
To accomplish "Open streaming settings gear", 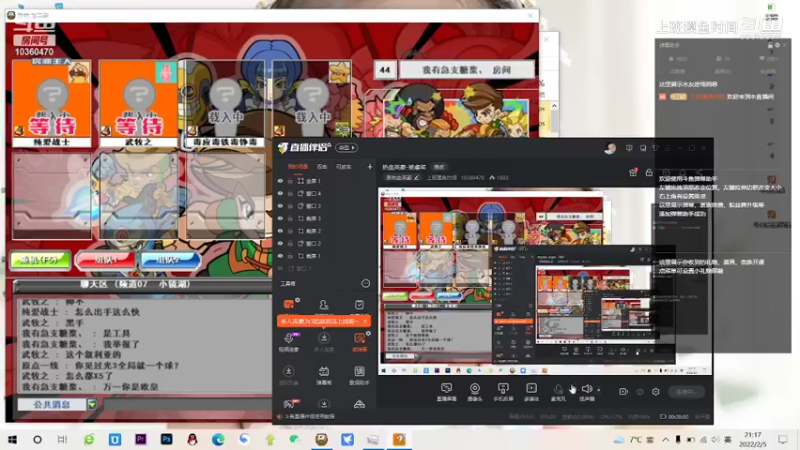I will tap(656, 391).
